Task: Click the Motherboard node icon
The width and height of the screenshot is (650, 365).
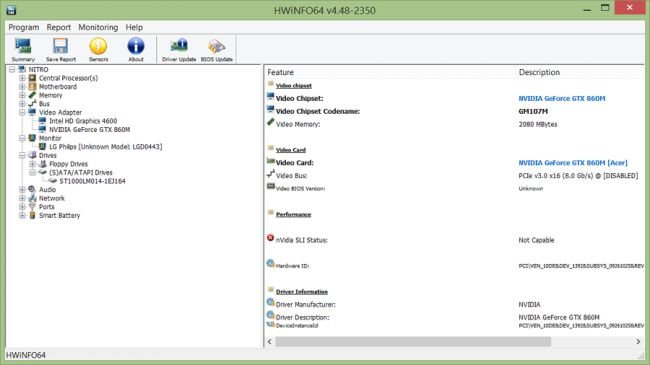Action: 32,86
